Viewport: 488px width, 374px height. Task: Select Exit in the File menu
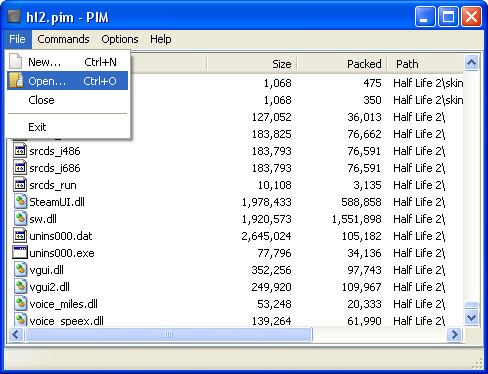click(x=67, y=127)
